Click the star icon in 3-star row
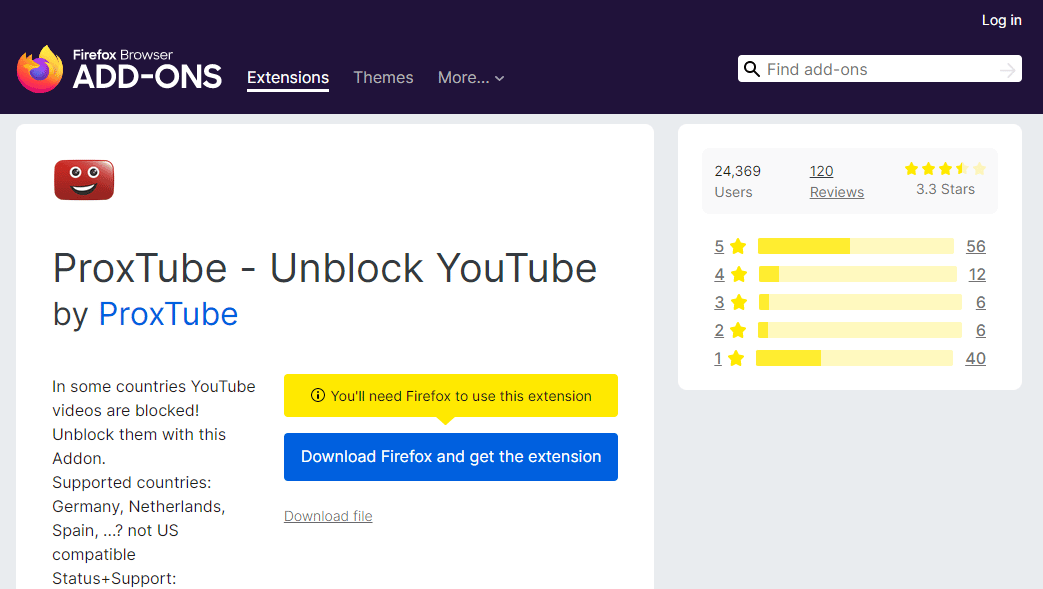This screenshot has width=1043, height=589. (x=739, y=302)
